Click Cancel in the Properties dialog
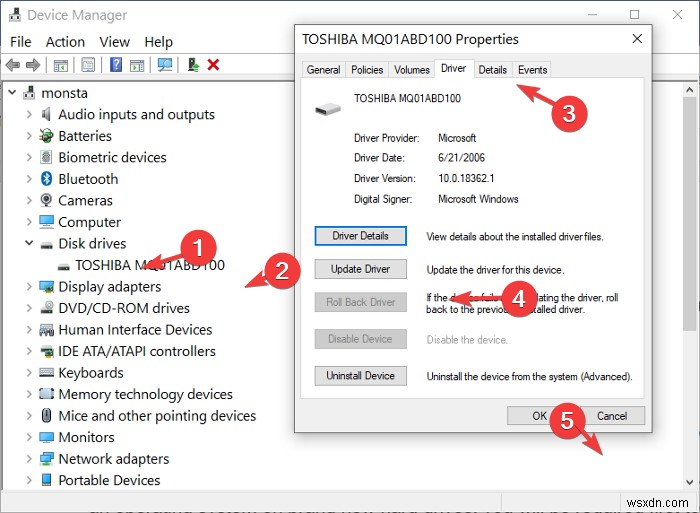The image size is (700, 513). click(612, 416)
